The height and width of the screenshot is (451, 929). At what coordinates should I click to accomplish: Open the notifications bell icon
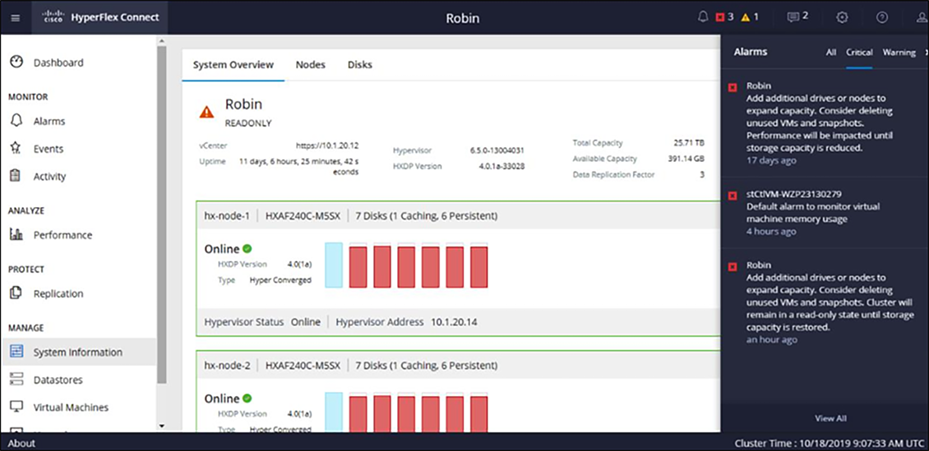point(703,17)
